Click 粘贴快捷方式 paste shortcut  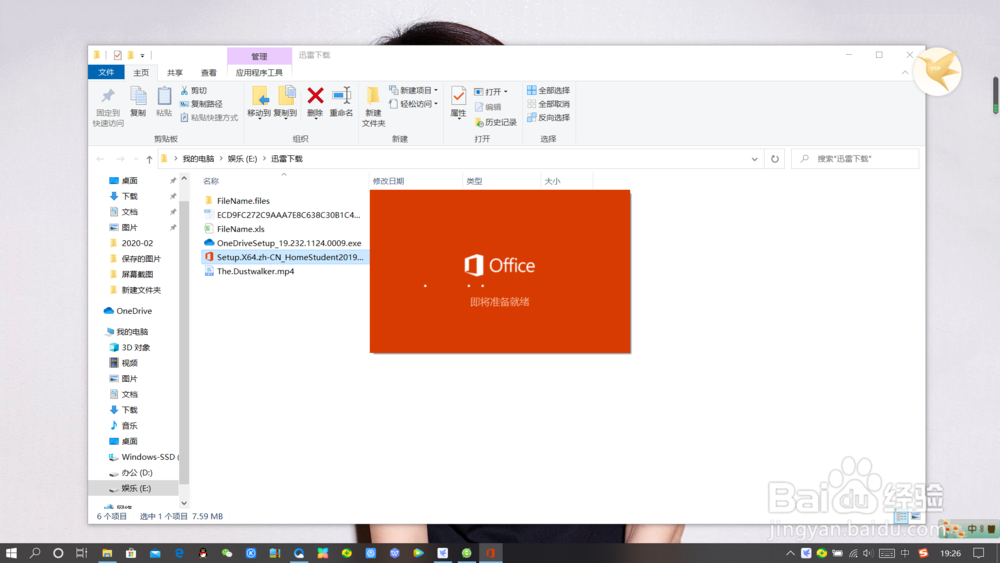(x=209, y=117)
